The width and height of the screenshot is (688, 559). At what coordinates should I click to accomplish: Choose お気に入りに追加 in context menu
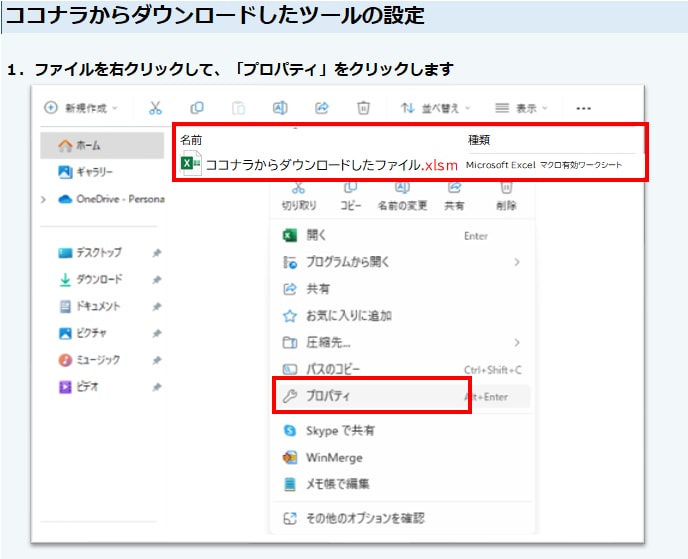coord(401,316)
